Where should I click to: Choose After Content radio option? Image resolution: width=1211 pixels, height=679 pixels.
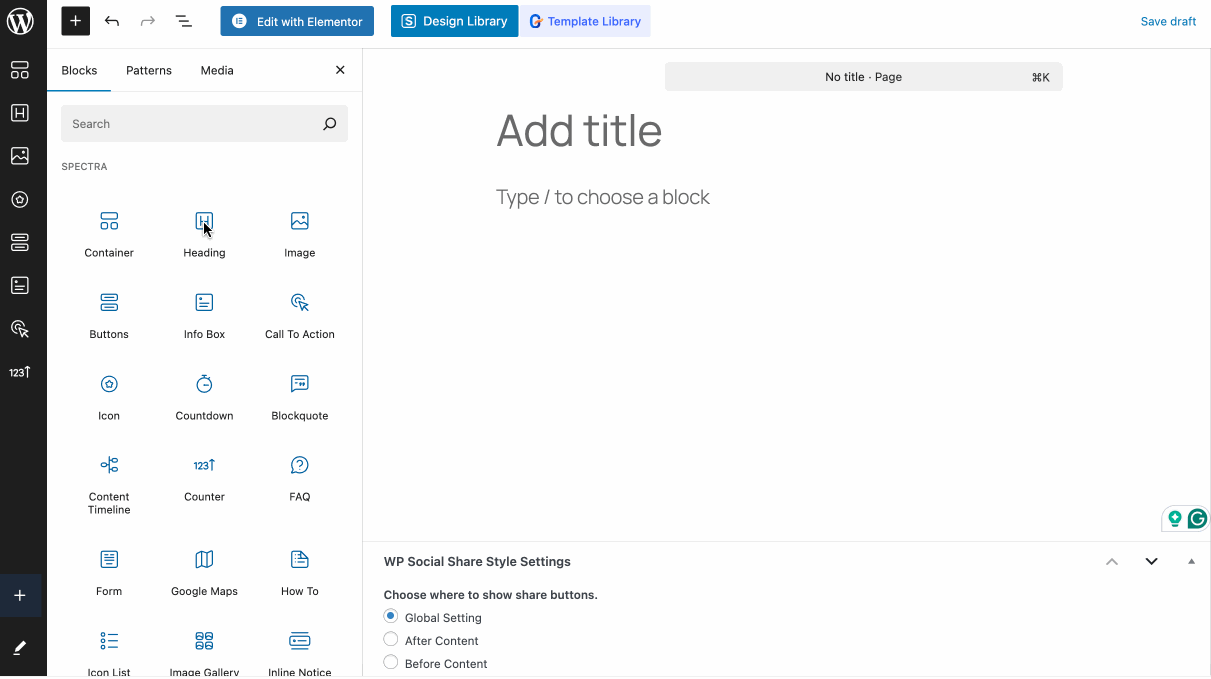pos(391,640)
